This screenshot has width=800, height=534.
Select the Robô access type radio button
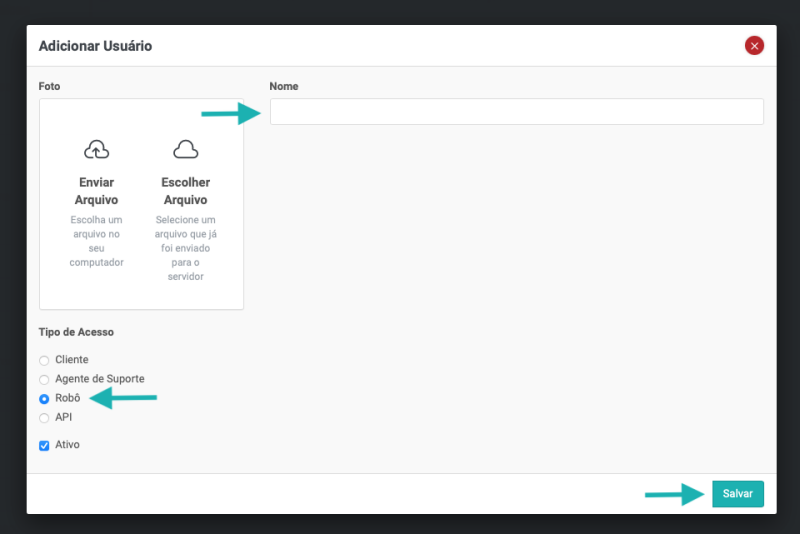[44, 399]
